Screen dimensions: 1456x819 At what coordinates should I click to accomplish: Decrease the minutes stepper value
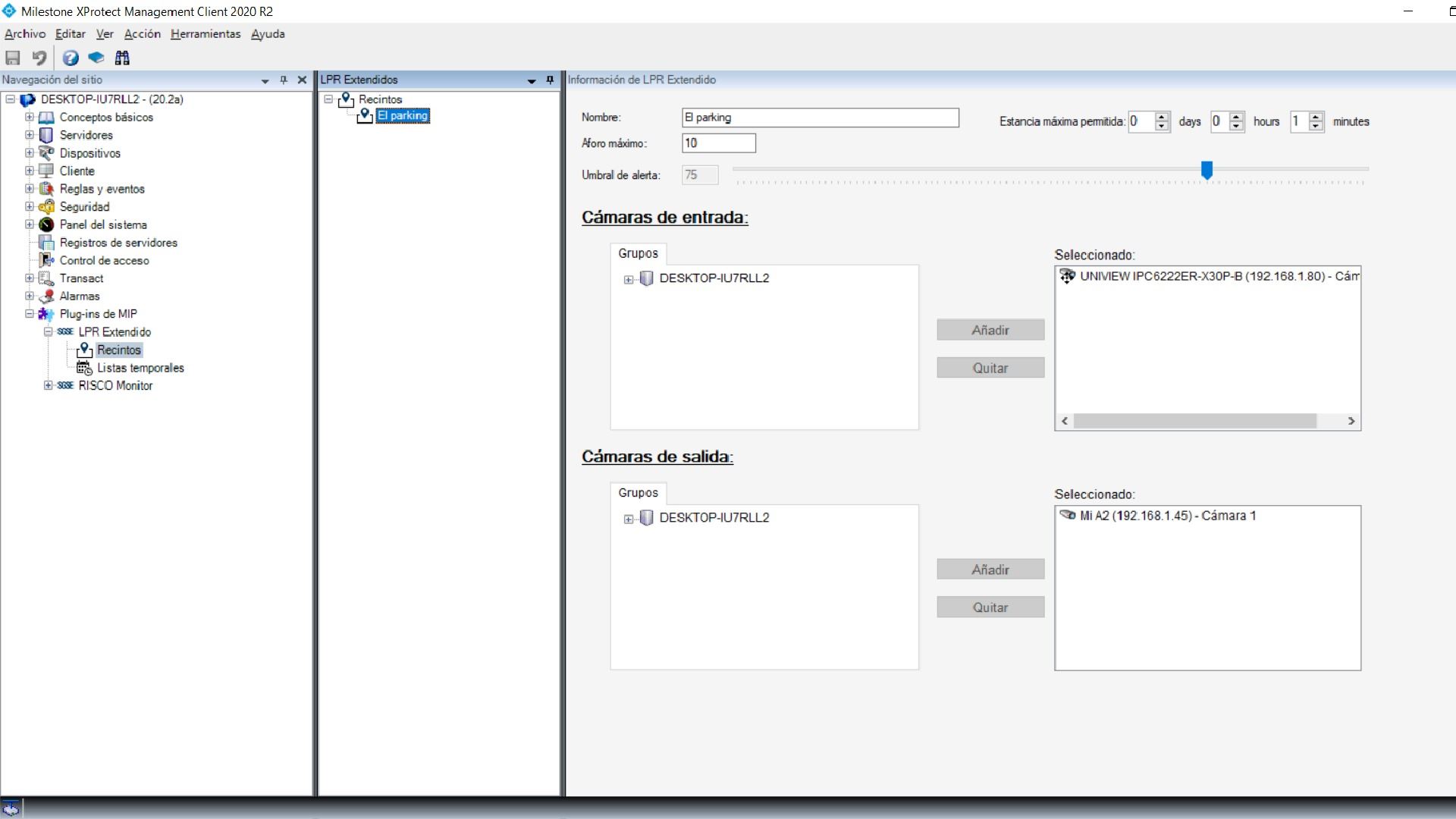(x=1316, y=126)
